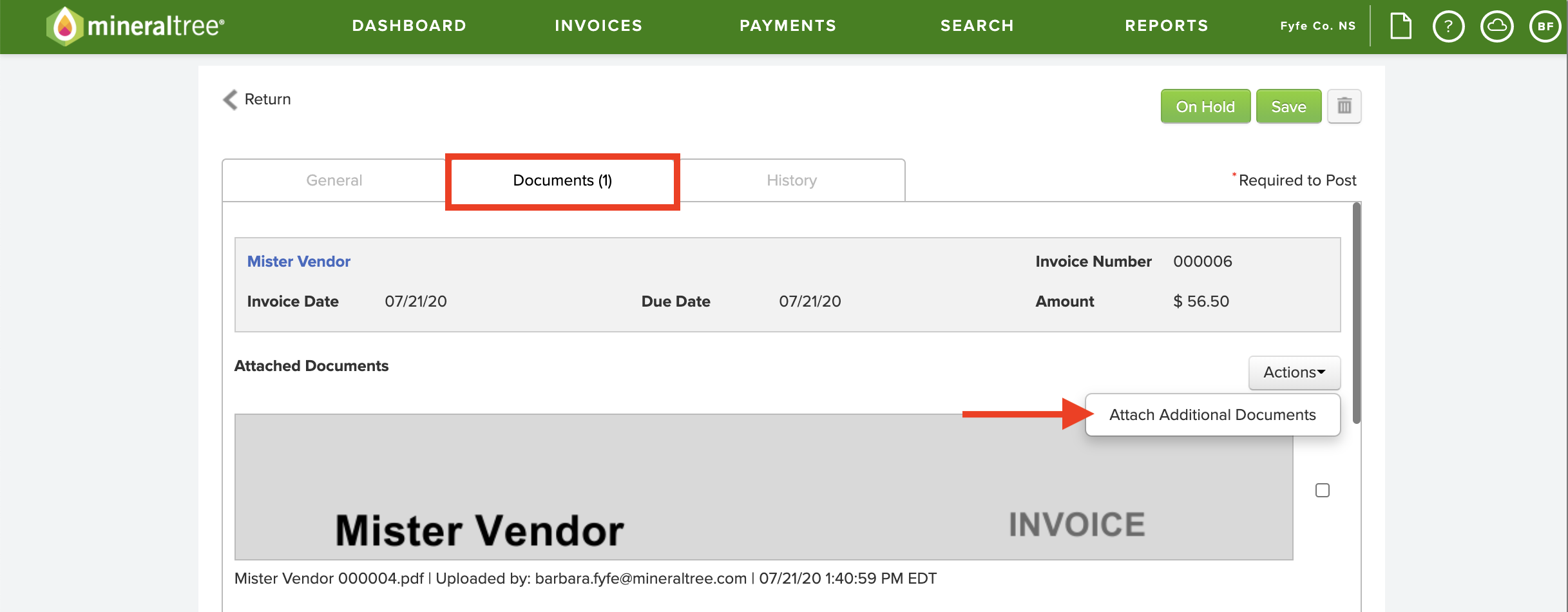Open the Fyfe Co. NS company selector
The height and width of the screenshot is (612, 1568).
pos(1317,26)
